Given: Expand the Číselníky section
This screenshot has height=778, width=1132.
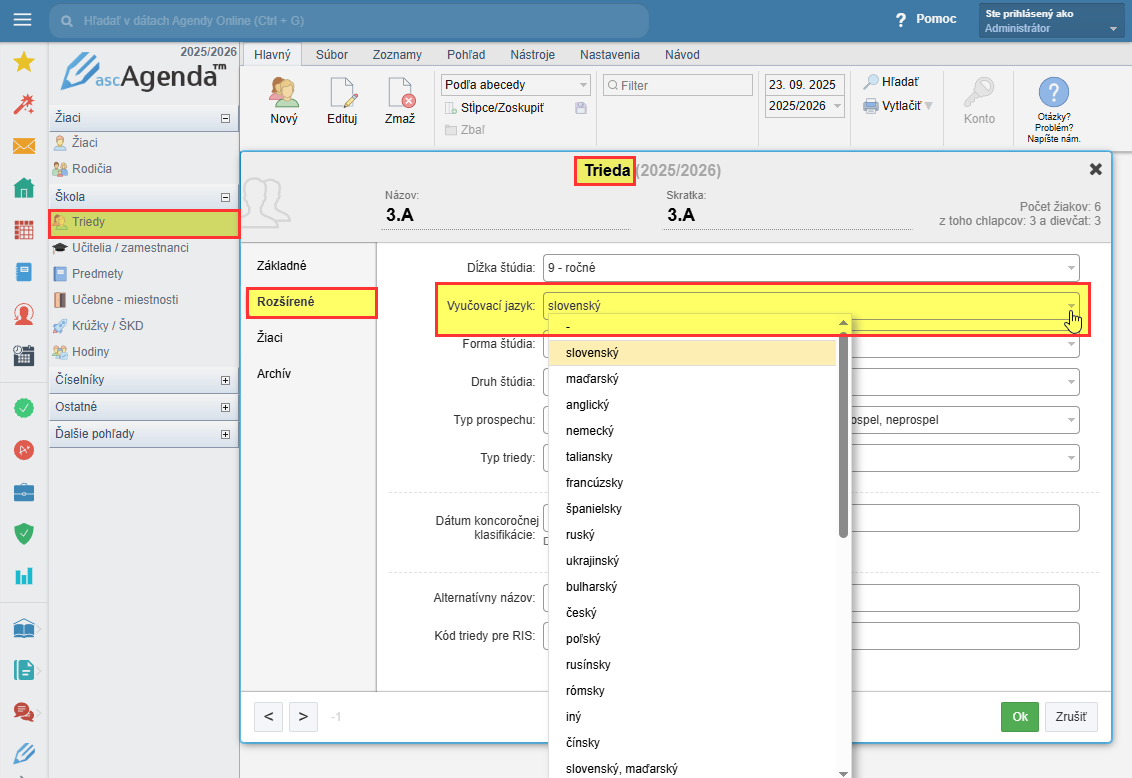Looking at the screenshot, I should pyautogui.click(x=225, y=380).
